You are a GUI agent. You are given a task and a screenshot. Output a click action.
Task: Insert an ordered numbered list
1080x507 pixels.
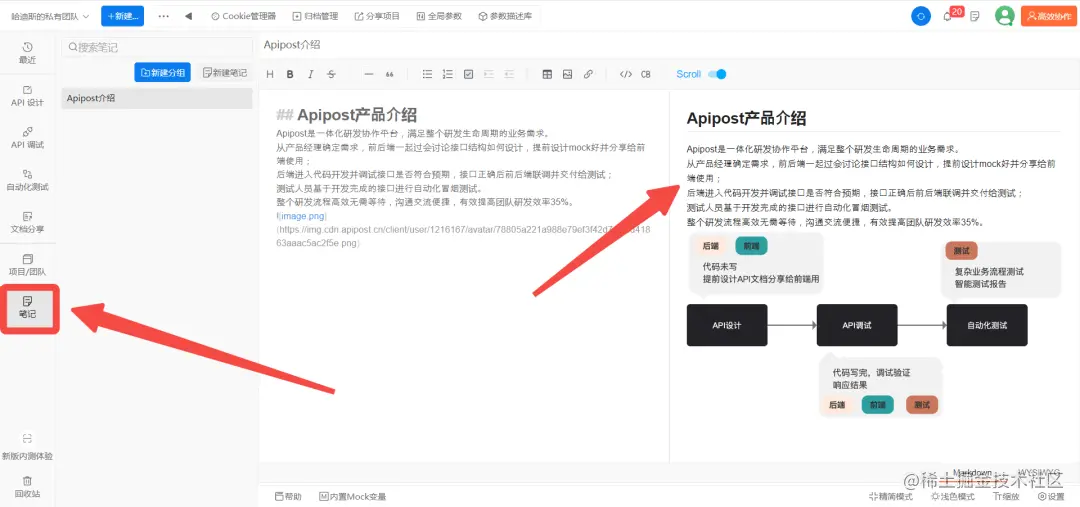tap(448, 74)
